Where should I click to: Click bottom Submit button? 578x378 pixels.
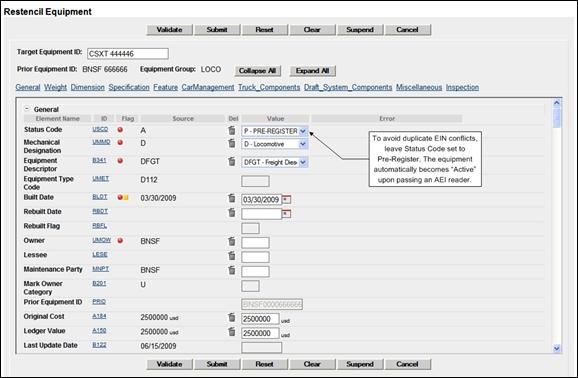coord(217,364)
